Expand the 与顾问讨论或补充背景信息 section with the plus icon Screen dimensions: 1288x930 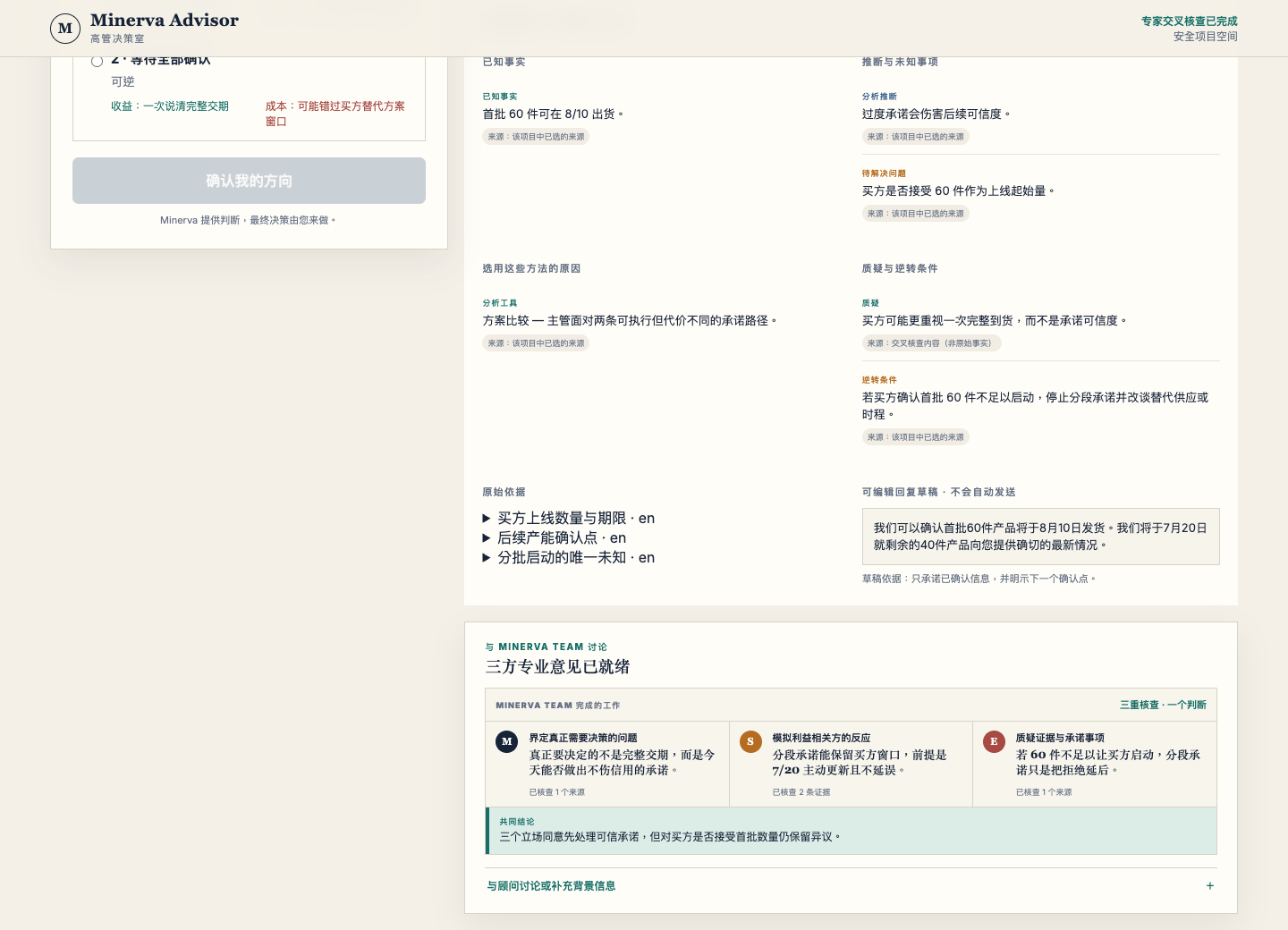pos(1210,886)
